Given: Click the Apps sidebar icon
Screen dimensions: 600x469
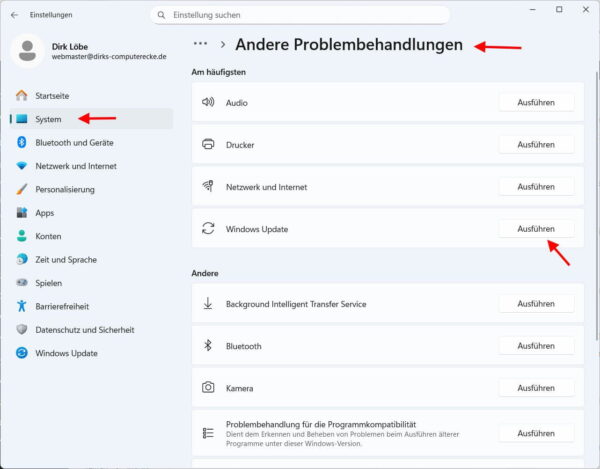Looking at the screenshot, I should [x=22, y=213].
